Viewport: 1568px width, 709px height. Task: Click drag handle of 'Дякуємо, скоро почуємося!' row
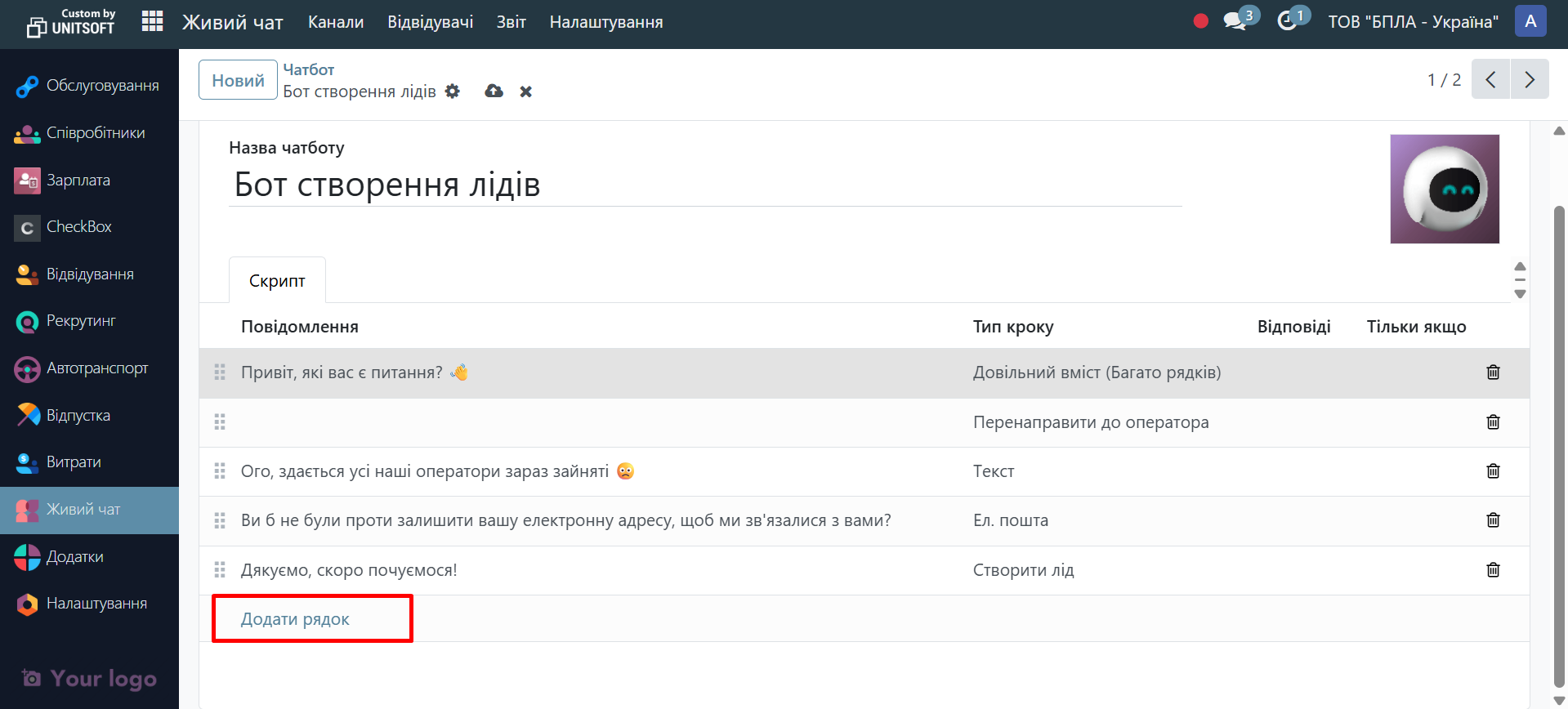pos(220,570)
